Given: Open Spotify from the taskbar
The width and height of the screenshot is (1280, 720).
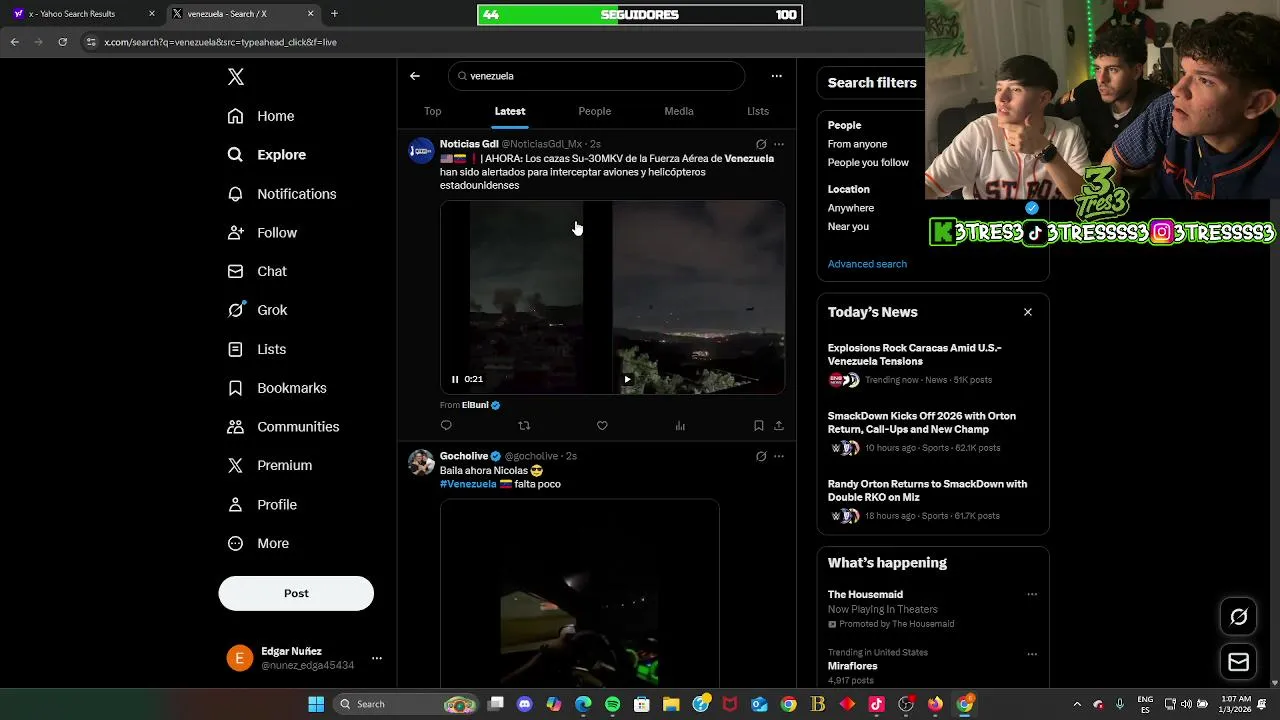Looking at the screenshot, I should tap(612, 704).
